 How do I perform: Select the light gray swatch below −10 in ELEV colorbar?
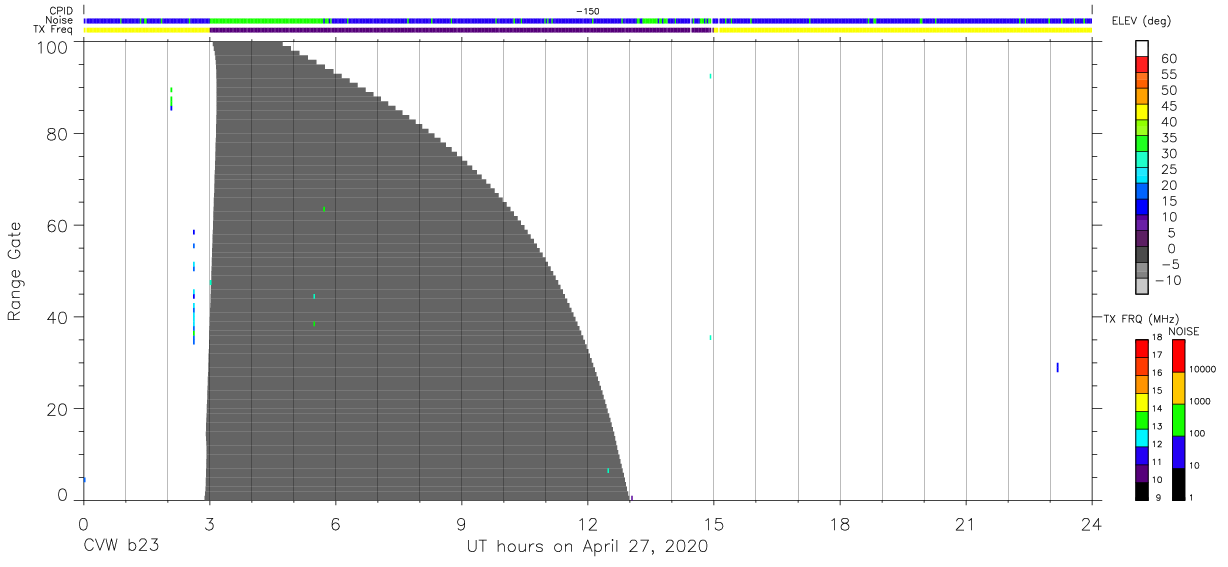1141,287
